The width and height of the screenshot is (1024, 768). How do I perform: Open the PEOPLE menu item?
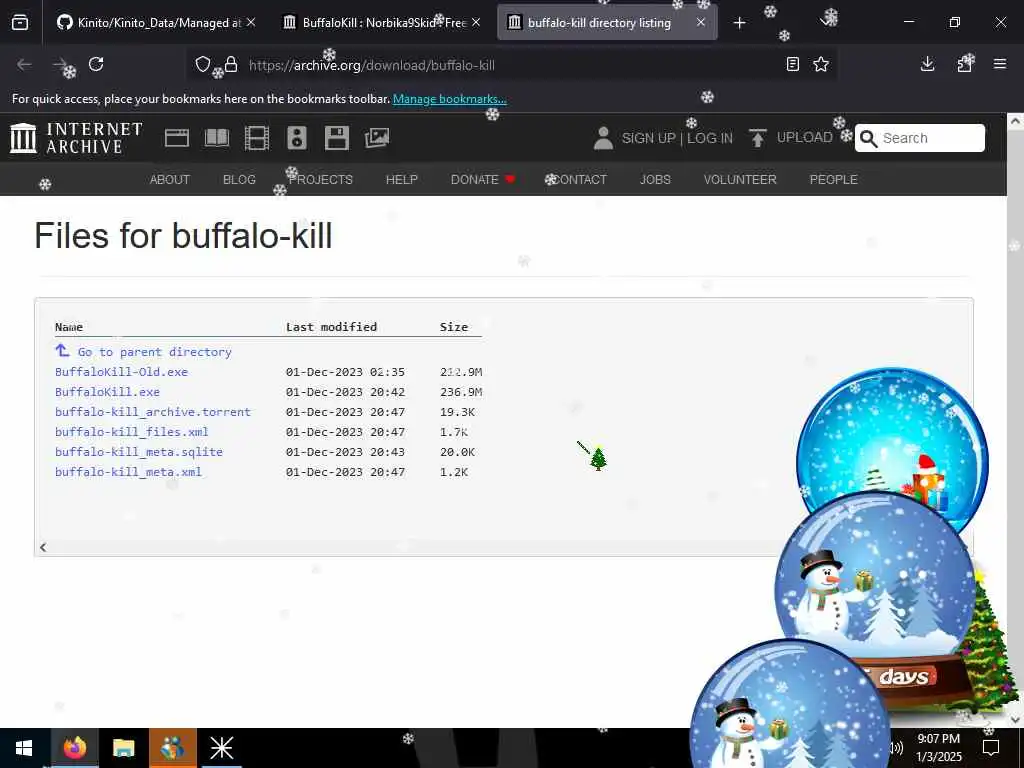pyautogui.click(x=833, y=180)
